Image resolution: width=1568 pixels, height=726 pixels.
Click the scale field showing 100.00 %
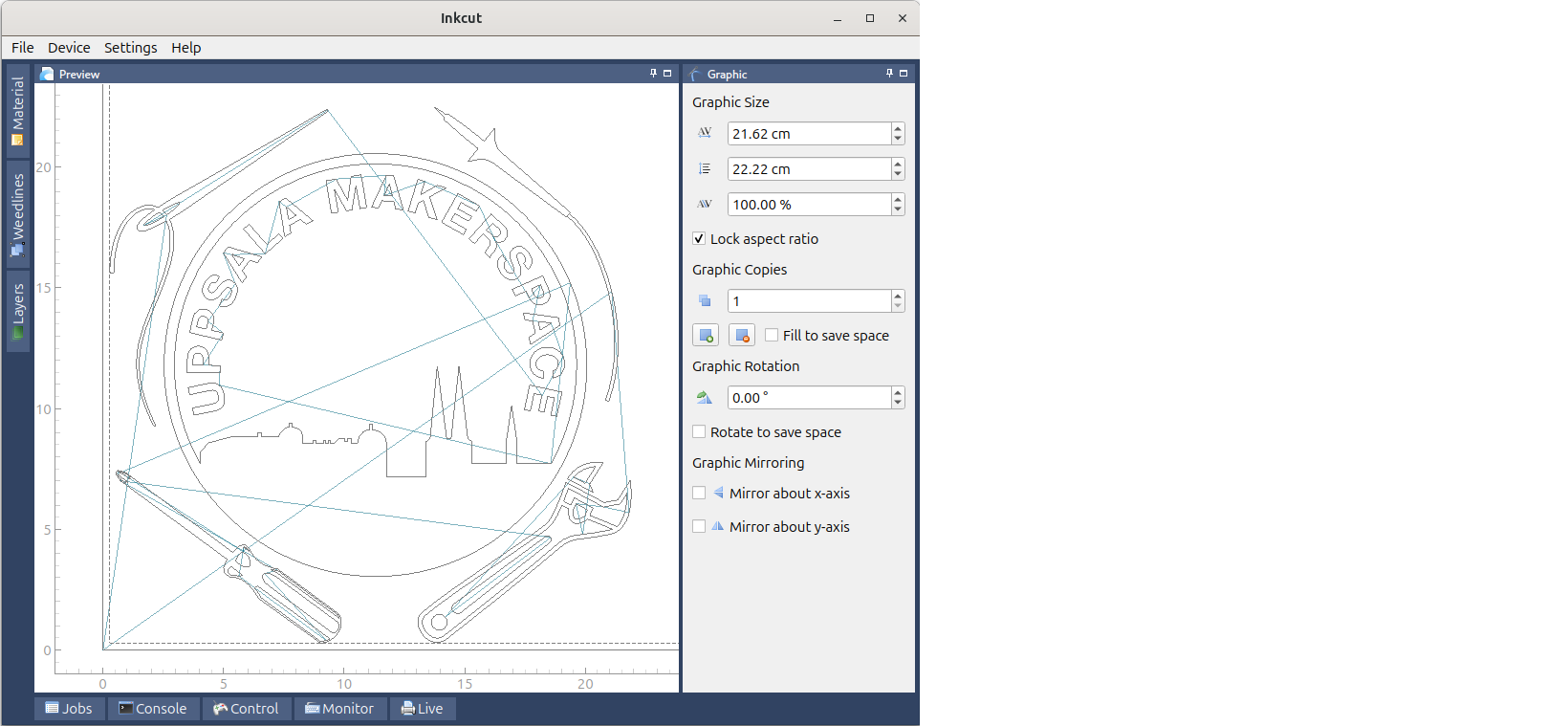tap(810, 205)
